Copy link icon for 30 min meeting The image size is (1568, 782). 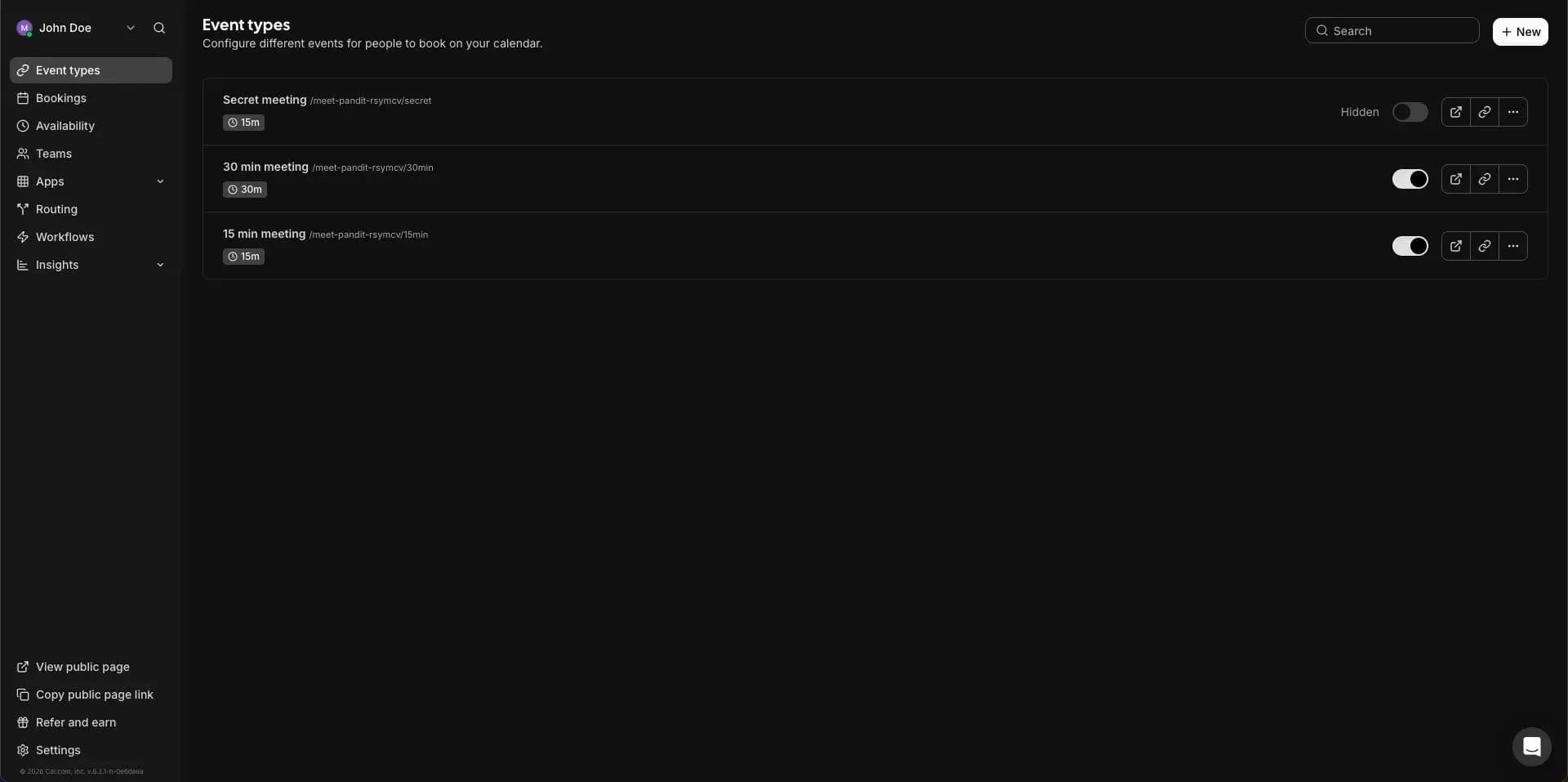click(1484, 179)
